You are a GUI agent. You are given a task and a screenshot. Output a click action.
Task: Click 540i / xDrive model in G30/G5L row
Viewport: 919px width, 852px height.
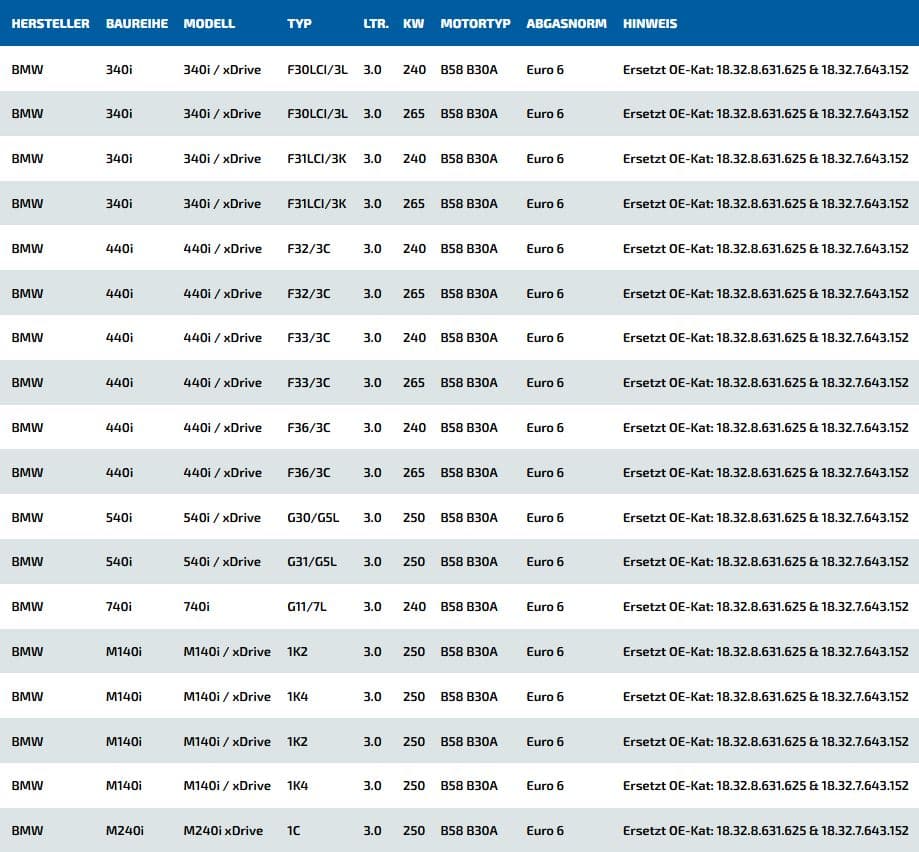222,517
